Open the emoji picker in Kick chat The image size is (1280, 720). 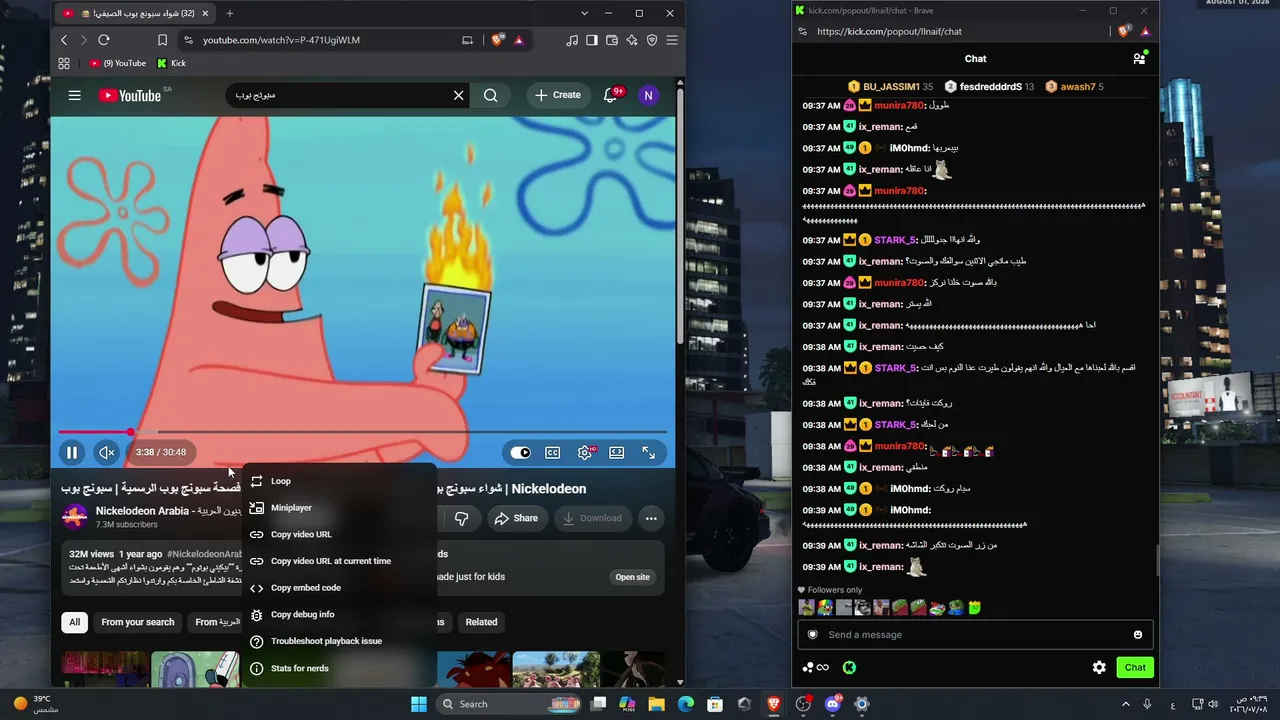tap(1138, 635)
